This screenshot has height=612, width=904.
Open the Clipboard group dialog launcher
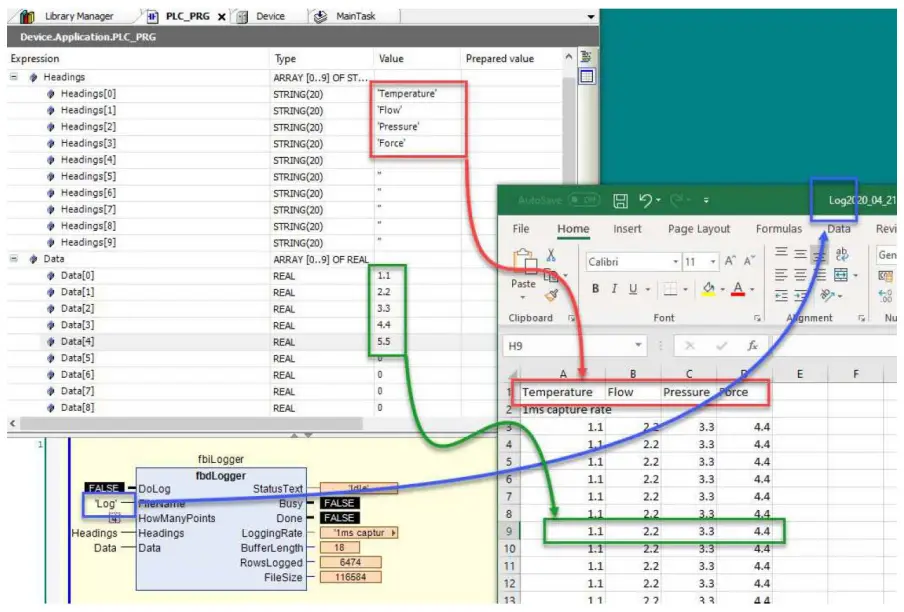(x=571, y=318)
